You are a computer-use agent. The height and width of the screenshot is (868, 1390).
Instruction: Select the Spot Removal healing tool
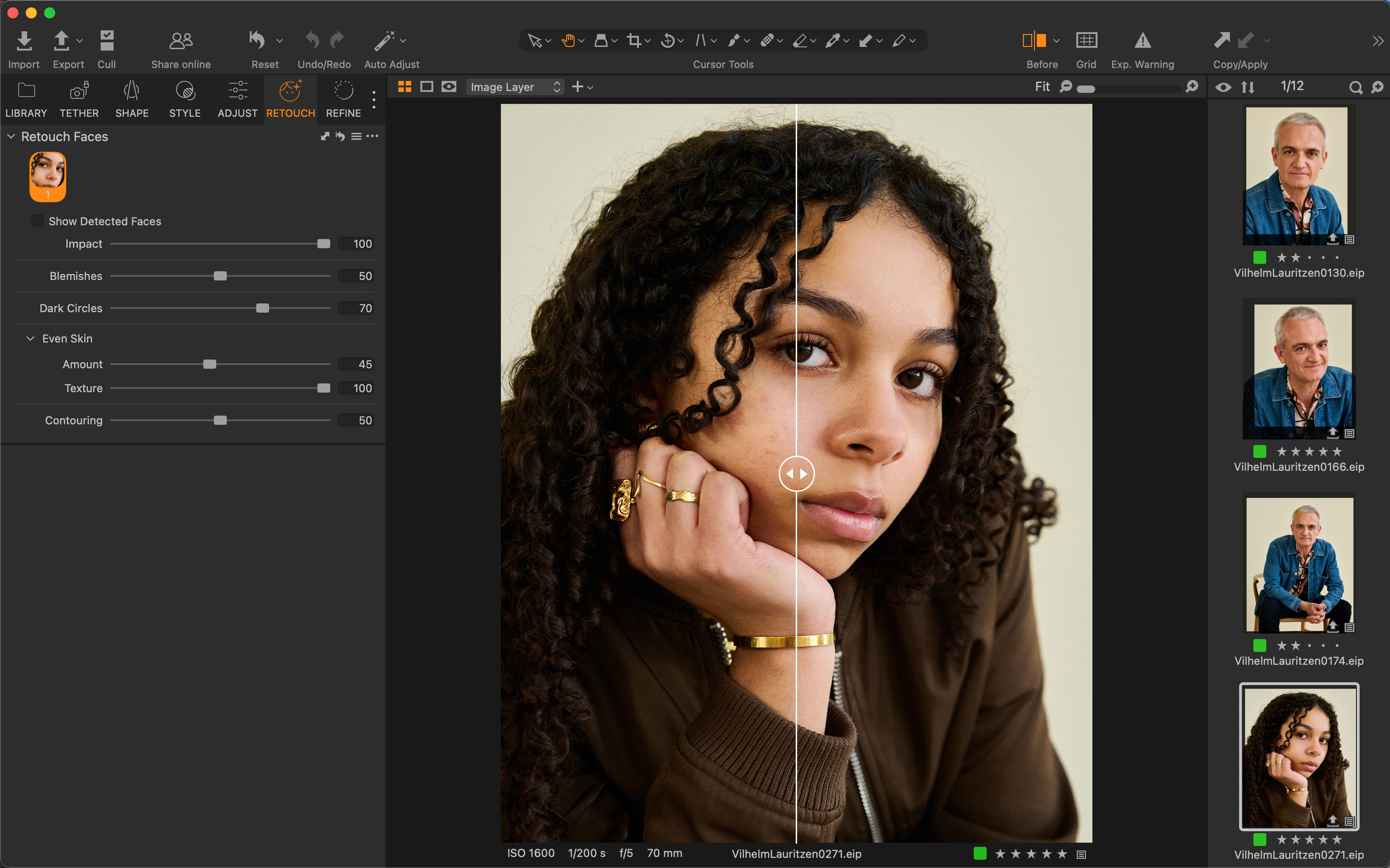coord(767,40)
